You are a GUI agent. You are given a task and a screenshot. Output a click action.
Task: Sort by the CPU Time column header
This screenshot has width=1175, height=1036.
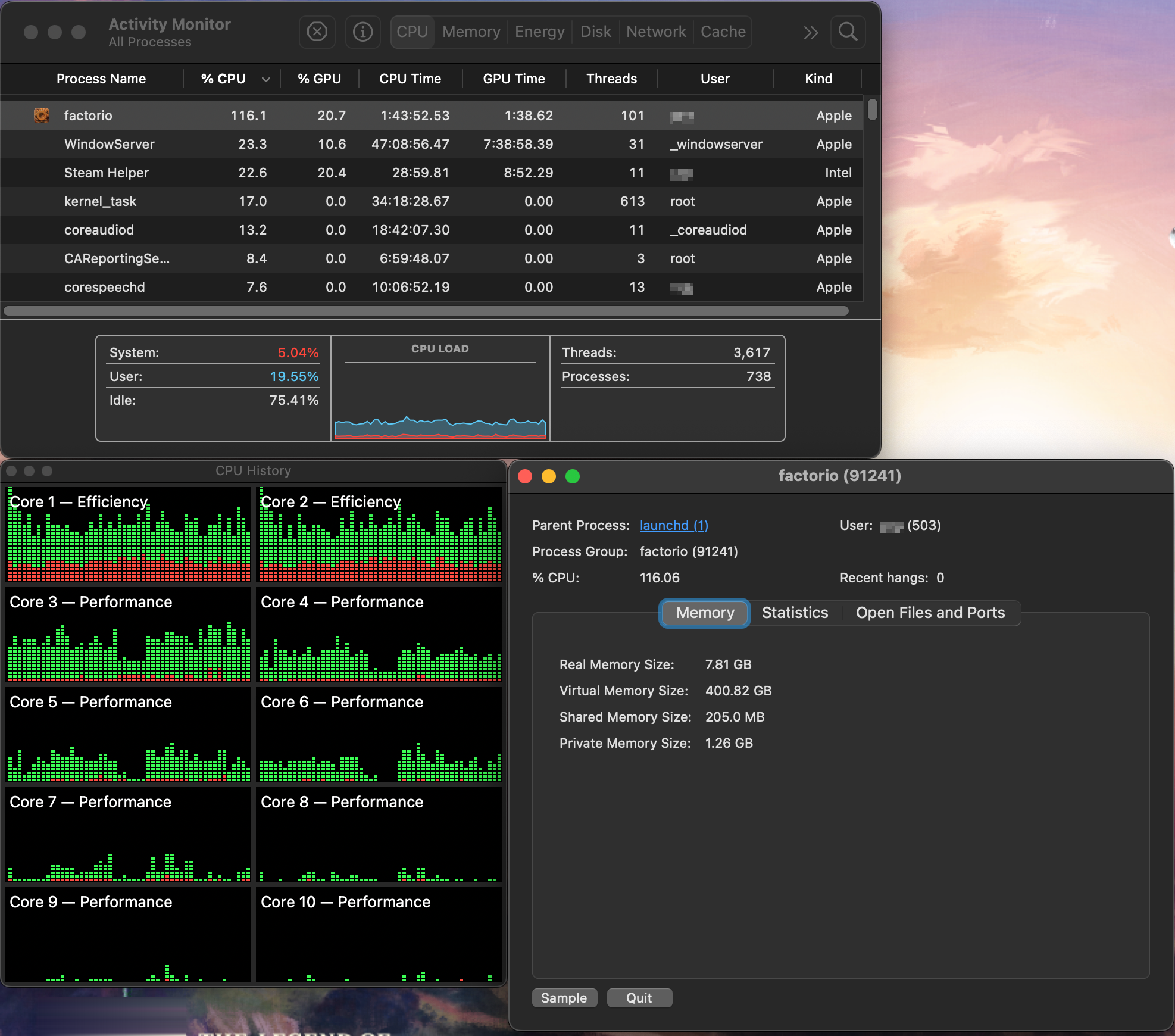(410, 79)
